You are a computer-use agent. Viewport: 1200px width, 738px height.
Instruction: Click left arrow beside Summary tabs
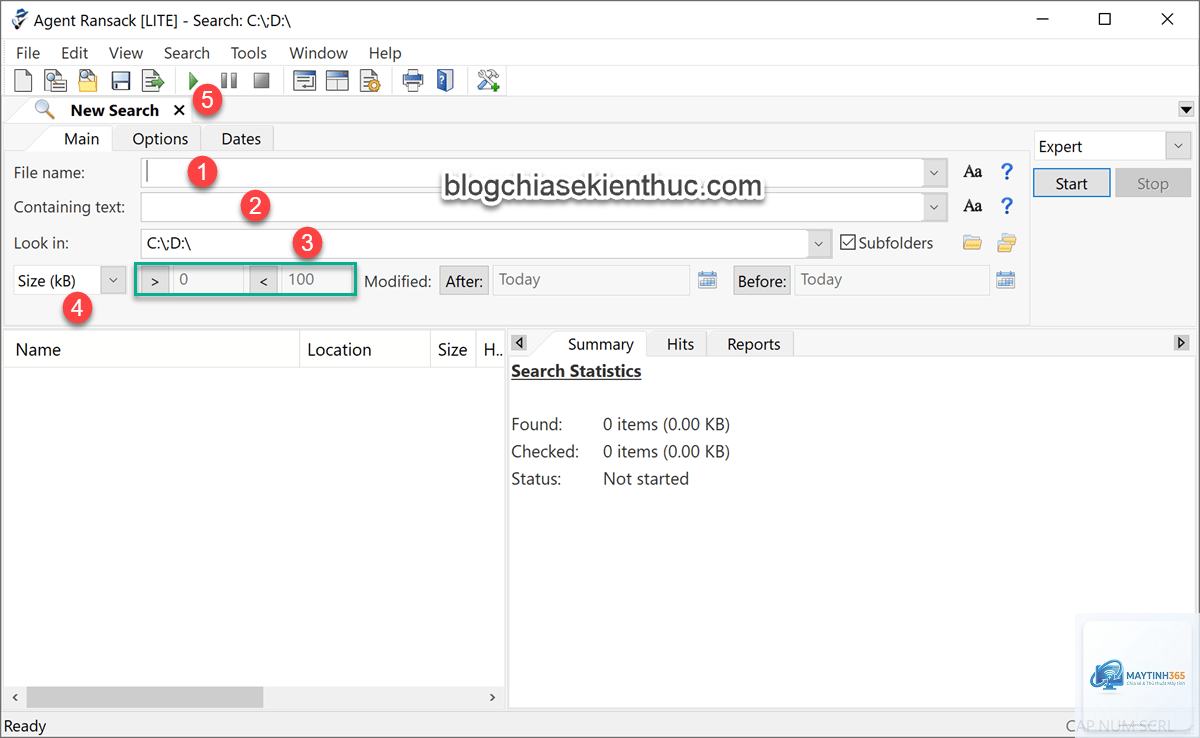pos(519,343)
